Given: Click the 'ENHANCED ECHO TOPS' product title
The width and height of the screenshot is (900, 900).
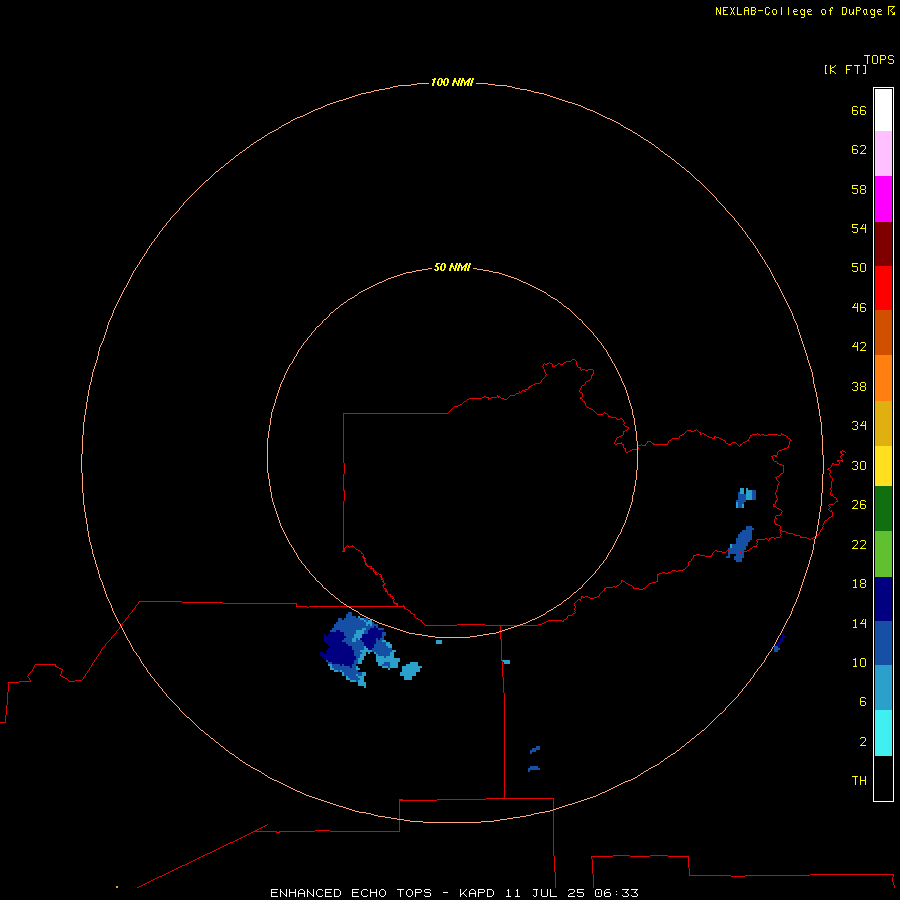Looking at the screenshot, I should (351, 893).
